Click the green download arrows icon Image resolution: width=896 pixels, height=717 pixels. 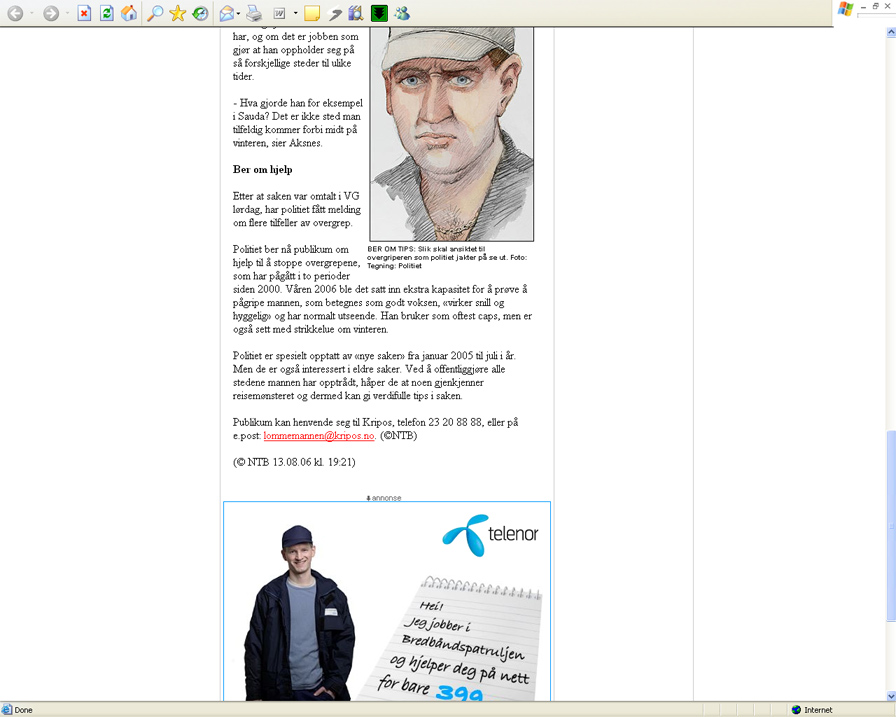coord(379,13)
